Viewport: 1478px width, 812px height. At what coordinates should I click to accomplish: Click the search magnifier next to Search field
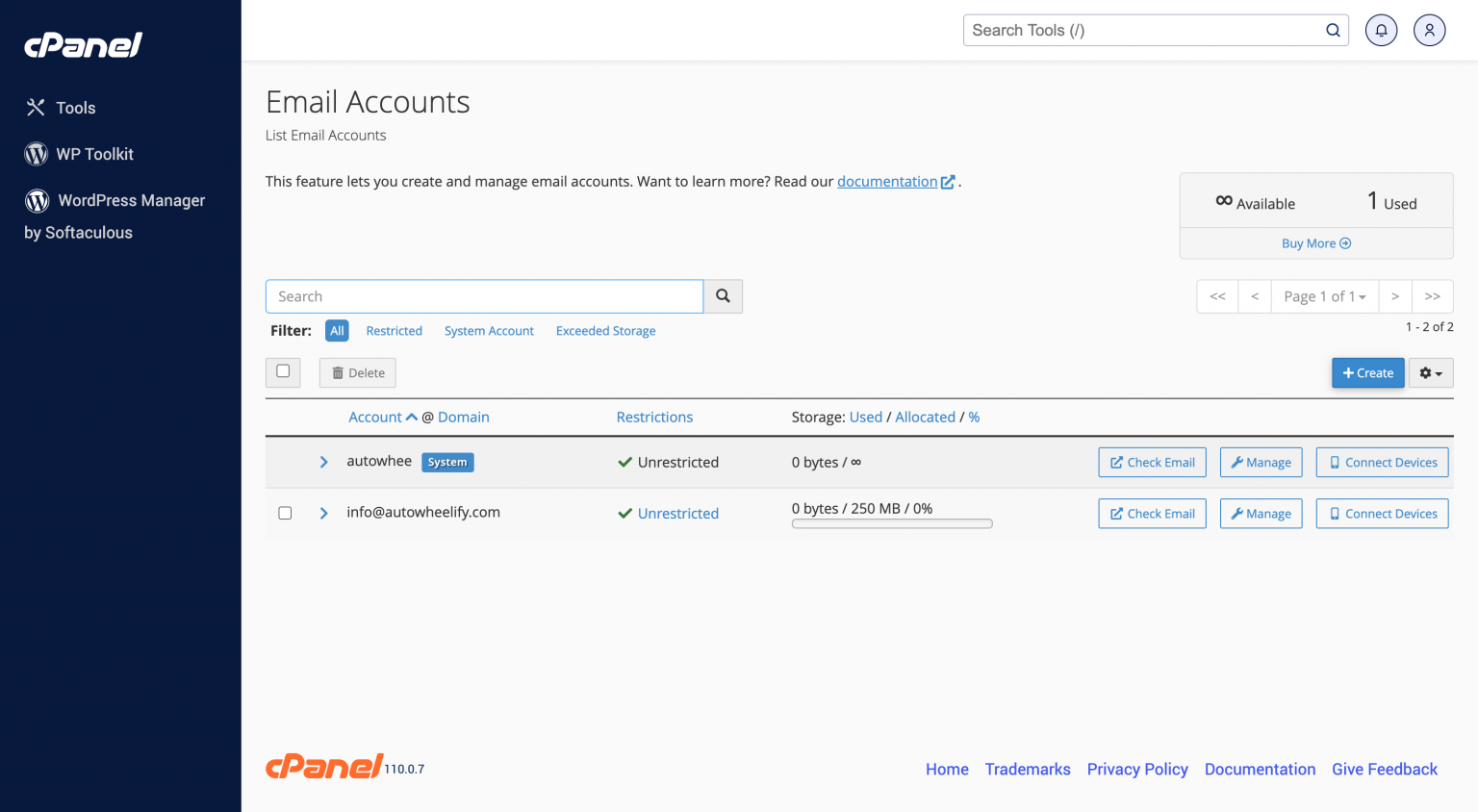[723, 296]
